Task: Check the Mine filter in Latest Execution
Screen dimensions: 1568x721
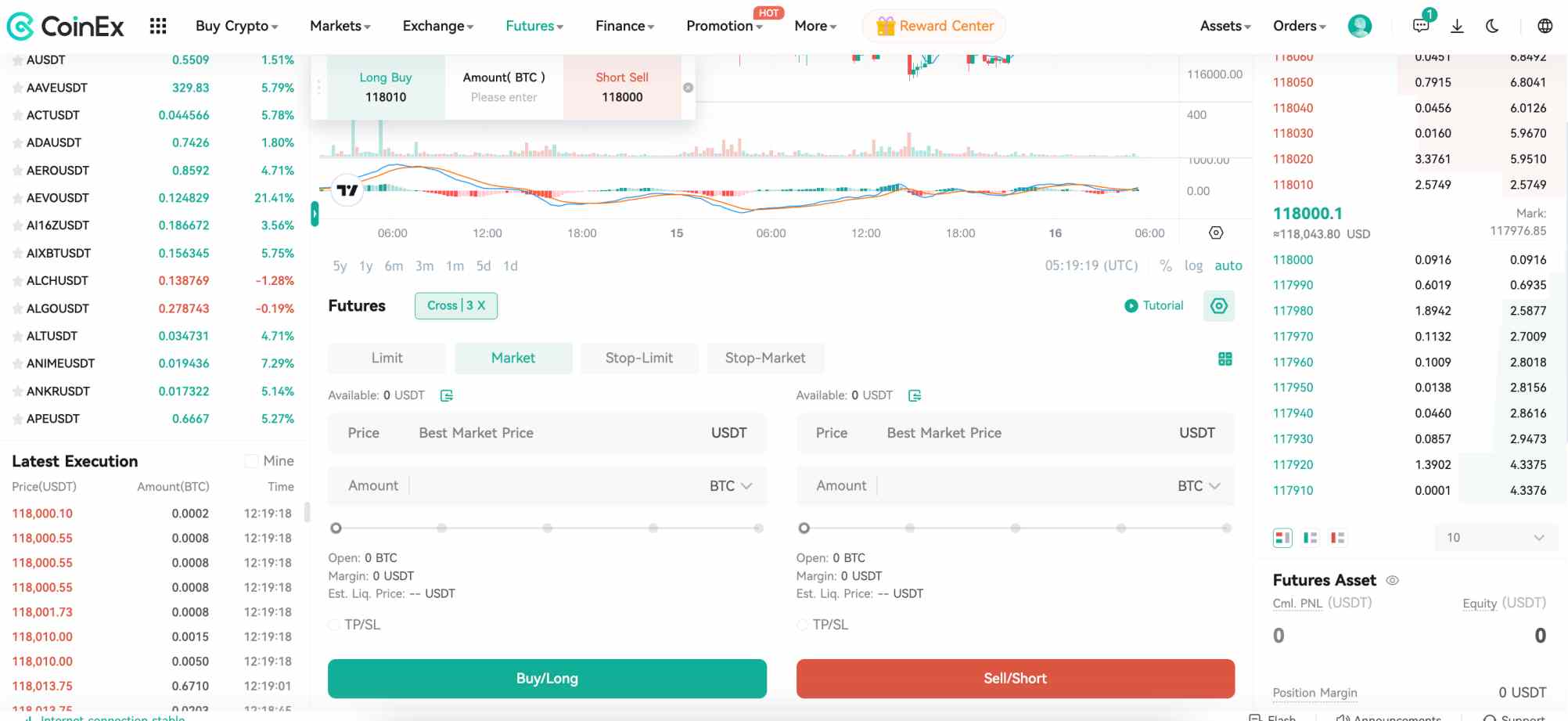Action: tap(250, 460)
